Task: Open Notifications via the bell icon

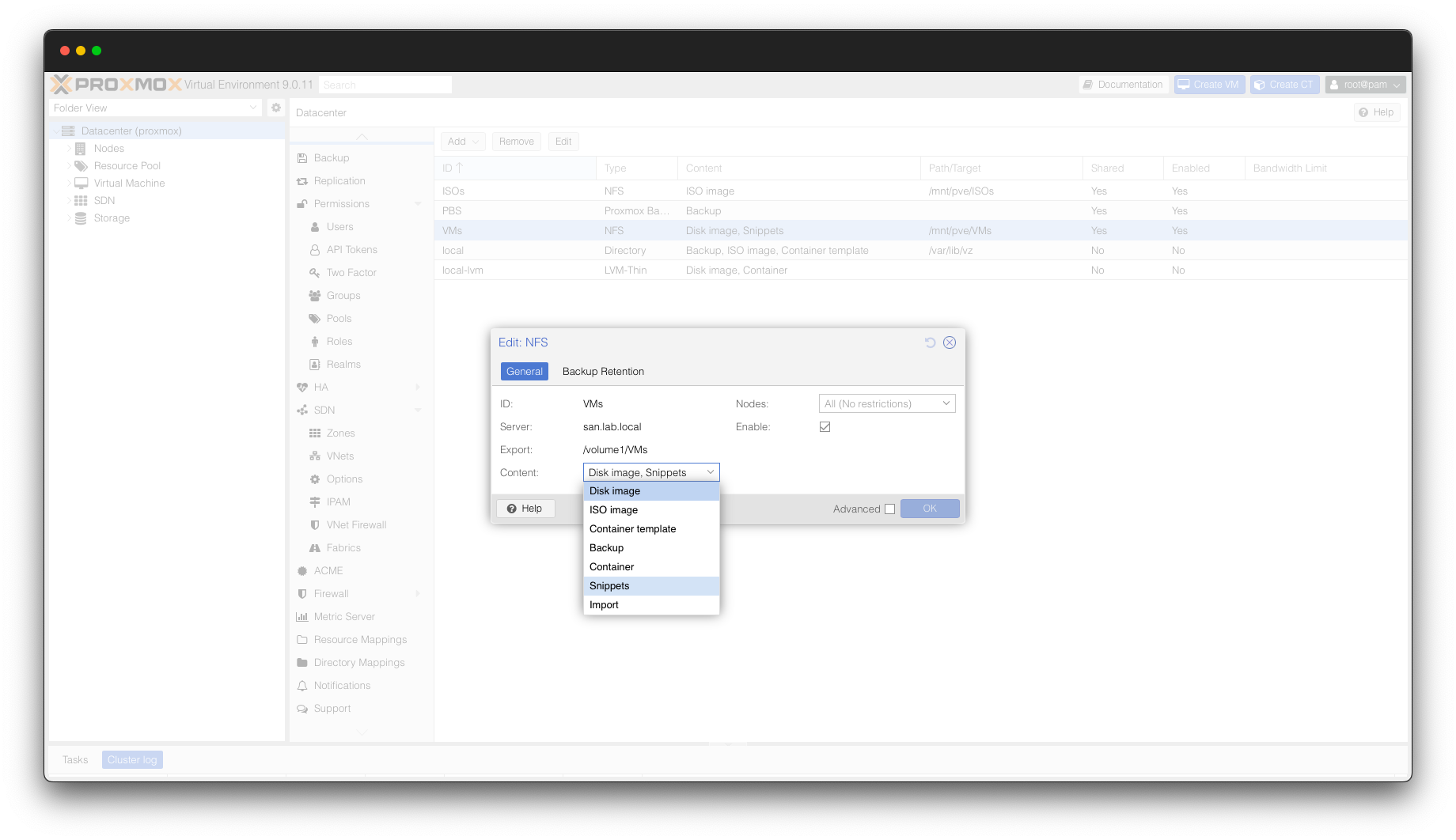Action: point(302,686)
